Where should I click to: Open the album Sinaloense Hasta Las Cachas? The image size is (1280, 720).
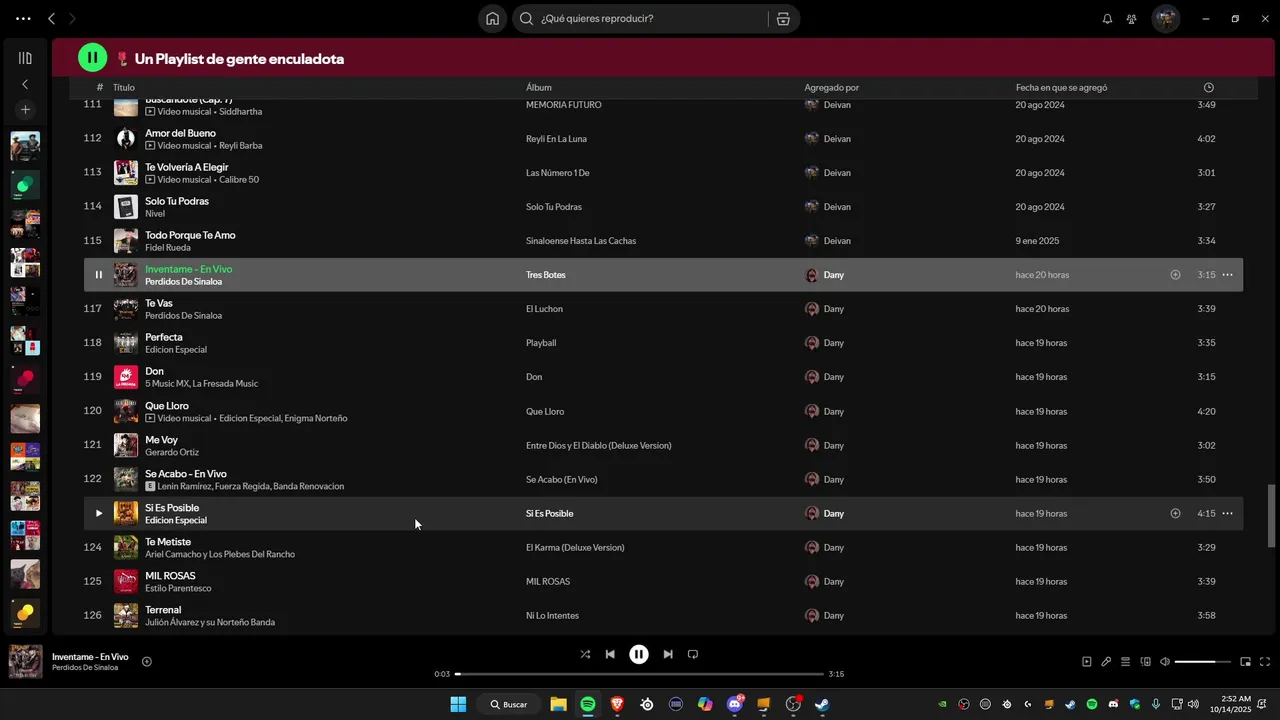pyautogui.click(x=581, y=241)
